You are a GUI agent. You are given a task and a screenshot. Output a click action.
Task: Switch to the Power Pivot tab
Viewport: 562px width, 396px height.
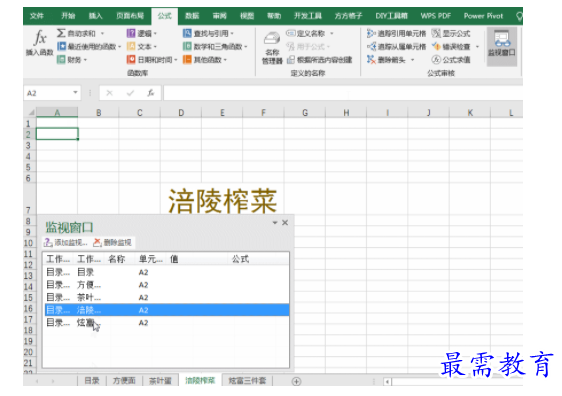point(483,16)
